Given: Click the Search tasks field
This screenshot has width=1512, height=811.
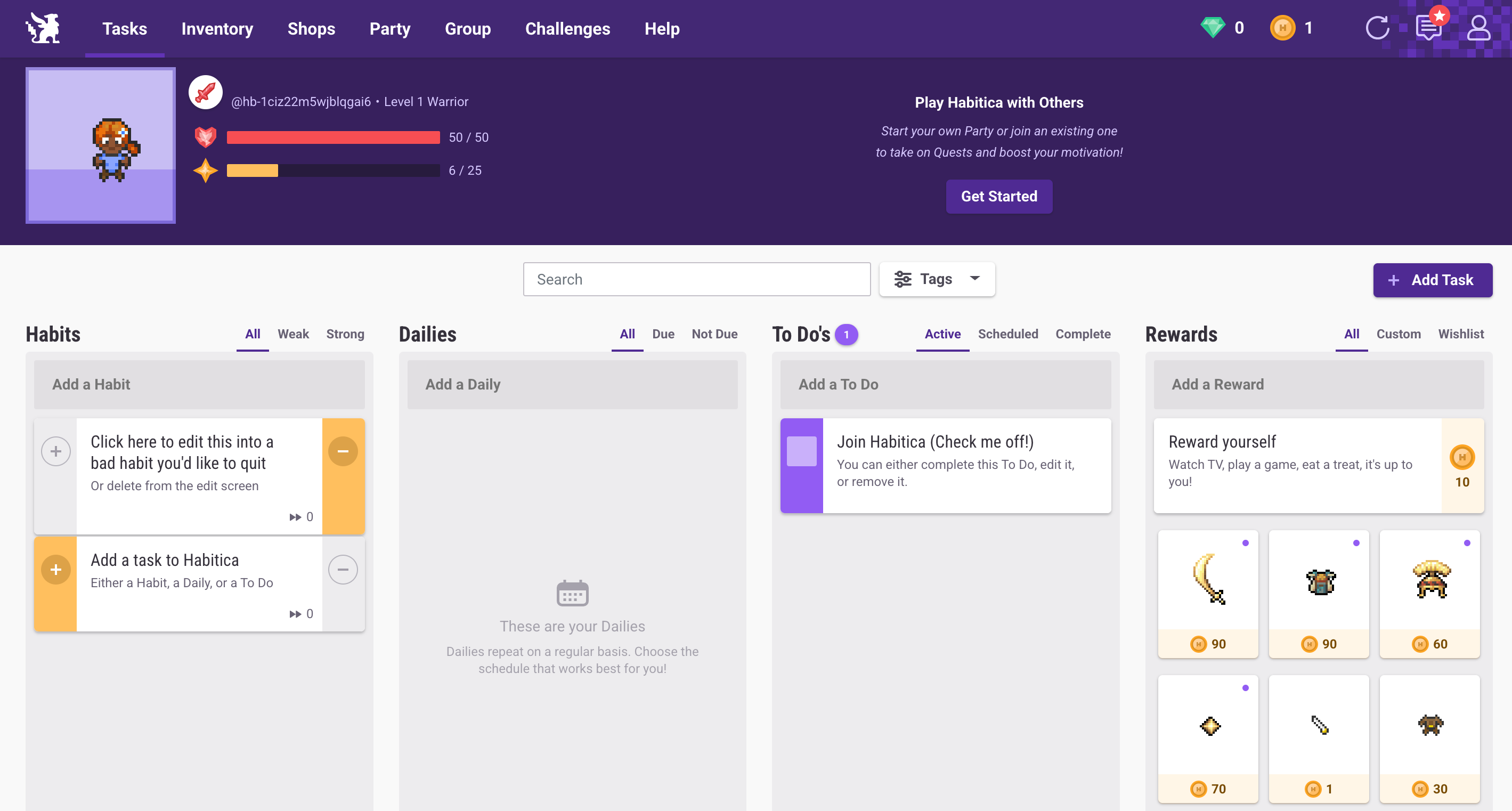Looking at the screenshot, I should (x=696, y=279).
